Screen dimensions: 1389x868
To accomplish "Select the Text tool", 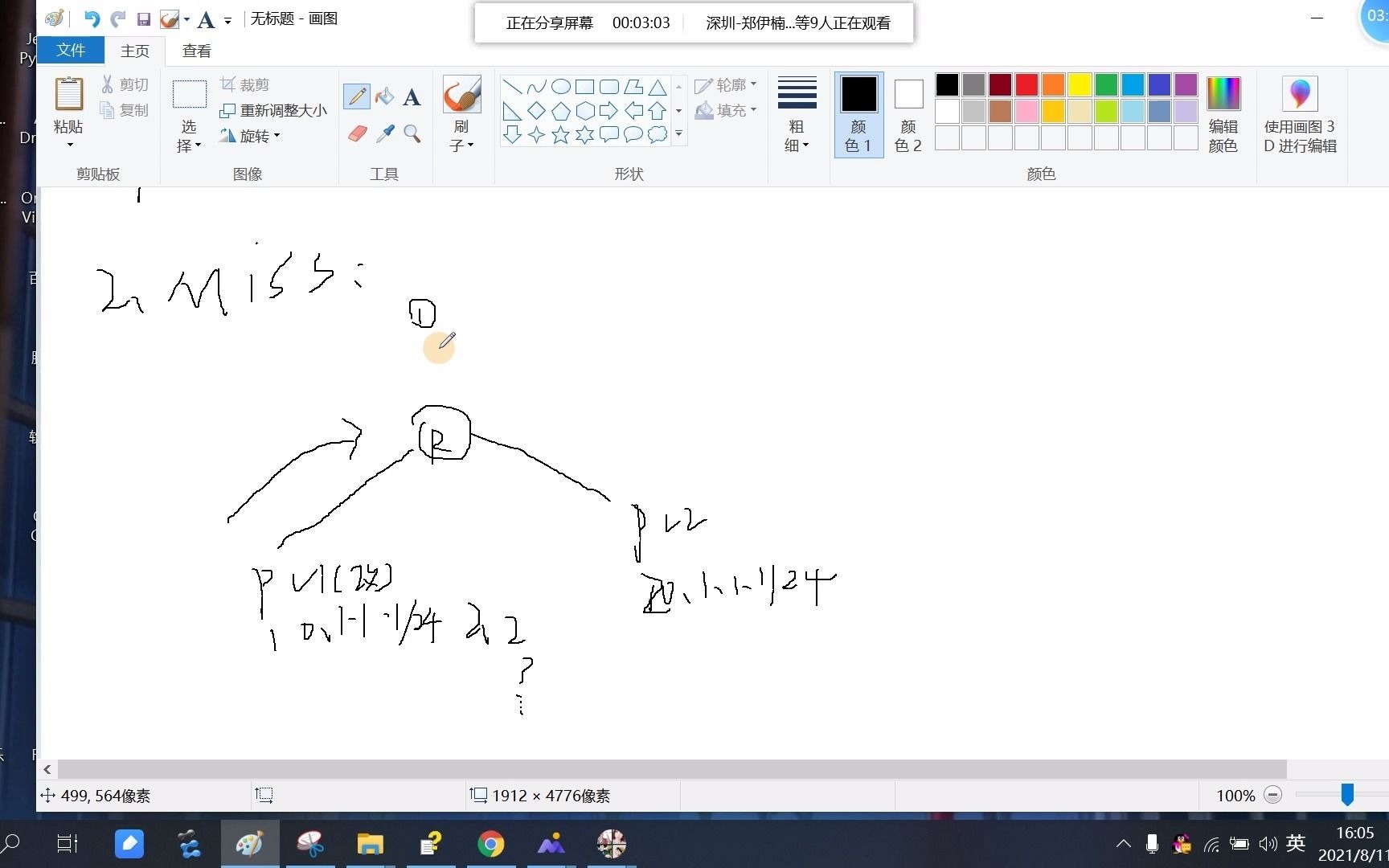I will point(412,97).
